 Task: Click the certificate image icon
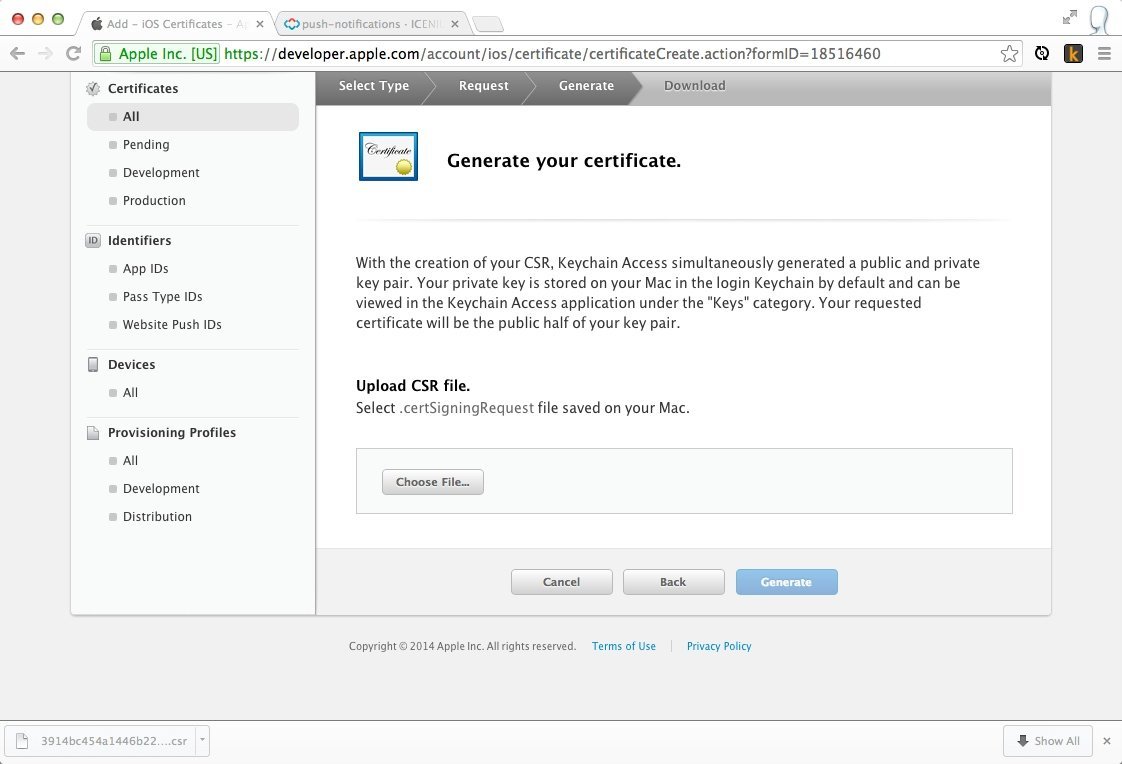[x=388, y=156]
